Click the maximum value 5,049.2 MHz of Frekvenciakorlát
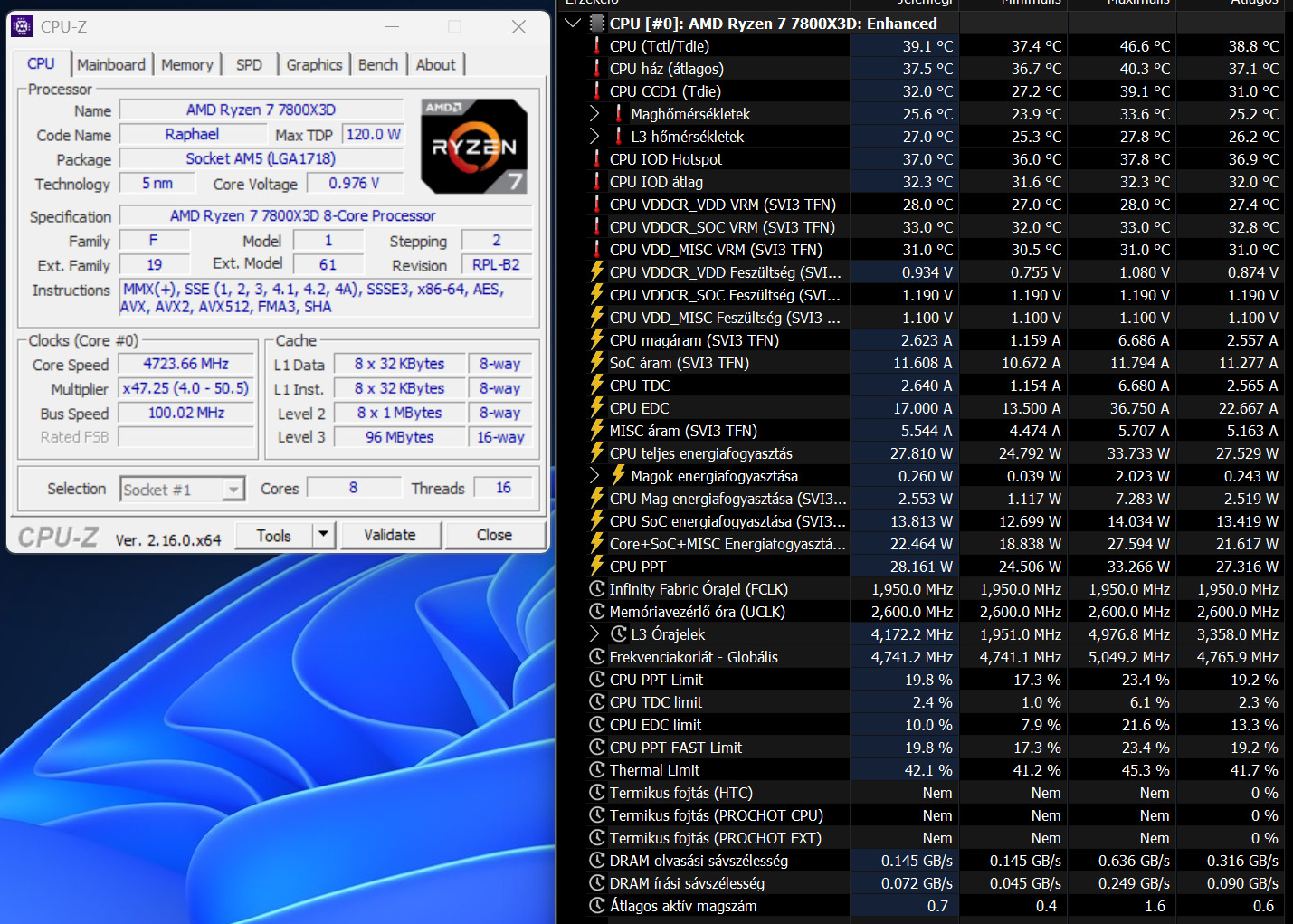Image resolution: width=1293 pixels, height=924 pixels. coord(1129,656)
